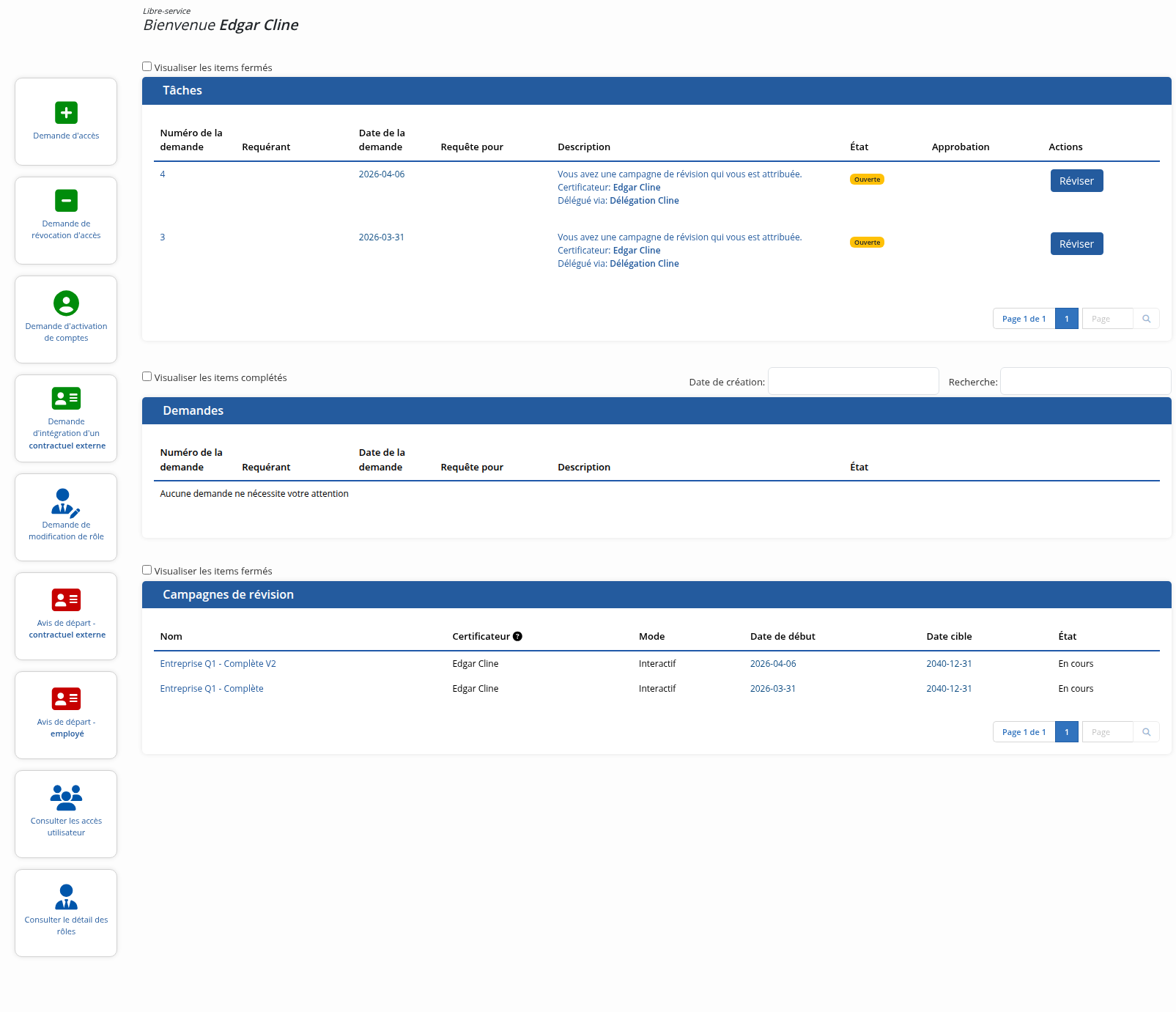Click Demande d'accès label text
1176x1012 pixels.
[66, 136]
